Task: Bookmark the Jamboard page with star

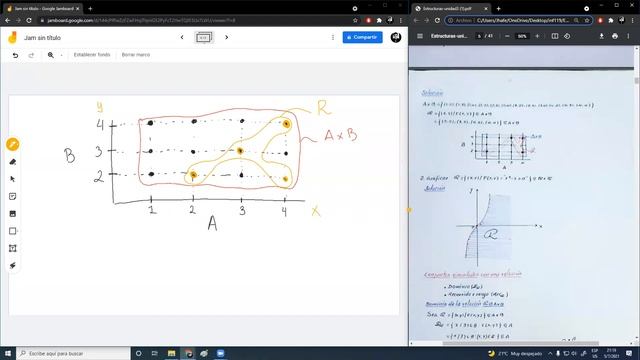Action: 355,20
